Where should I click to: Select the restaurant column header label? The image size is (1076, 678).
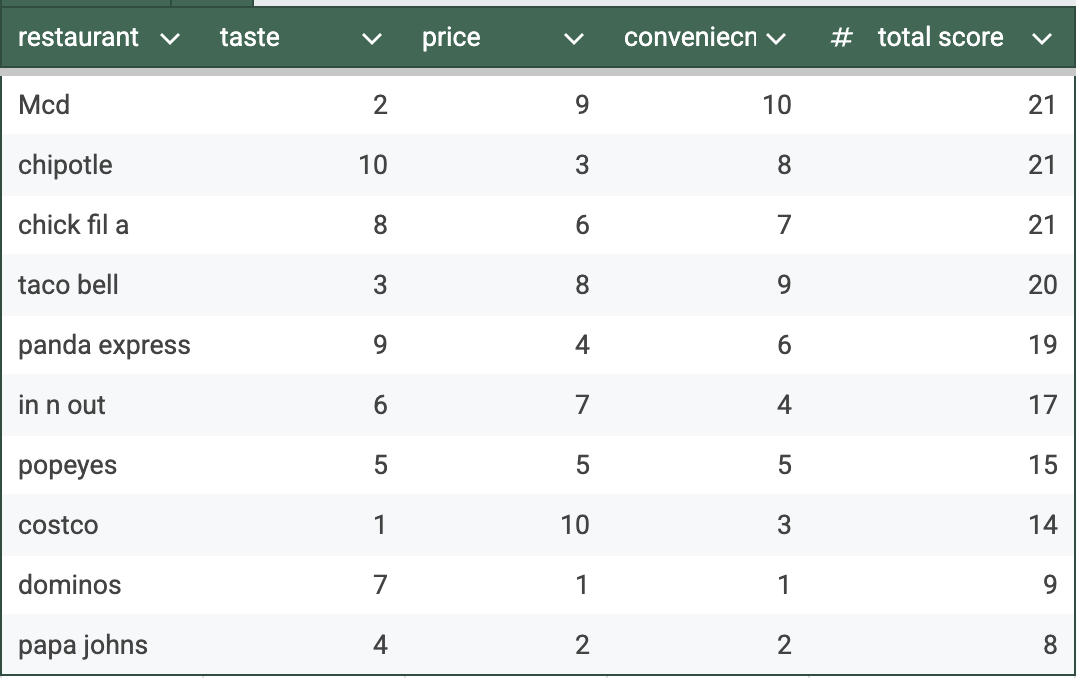click(x=78, y=38)
